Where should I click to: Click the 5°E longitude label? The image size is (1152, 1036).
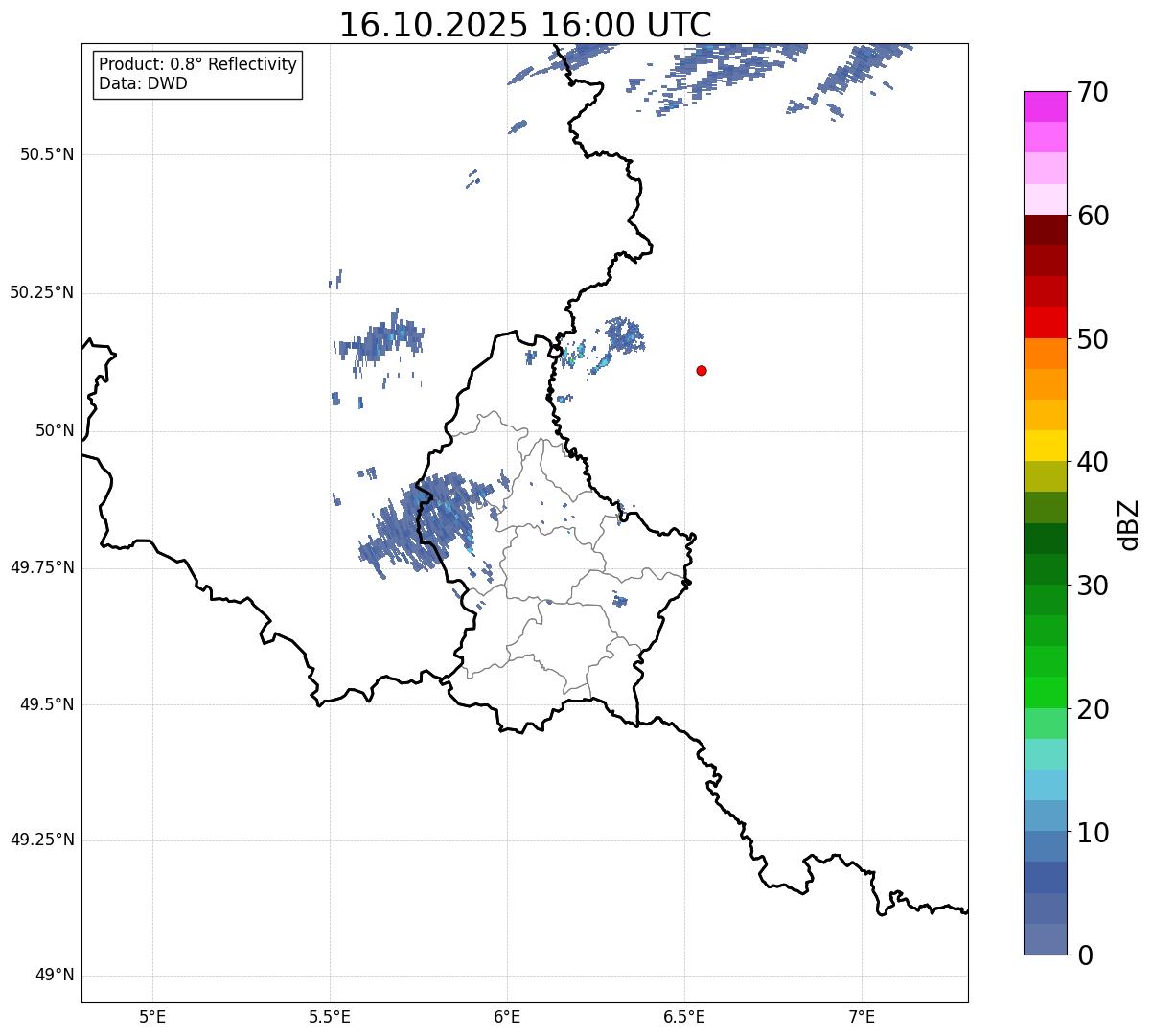tap(152, 1016)
